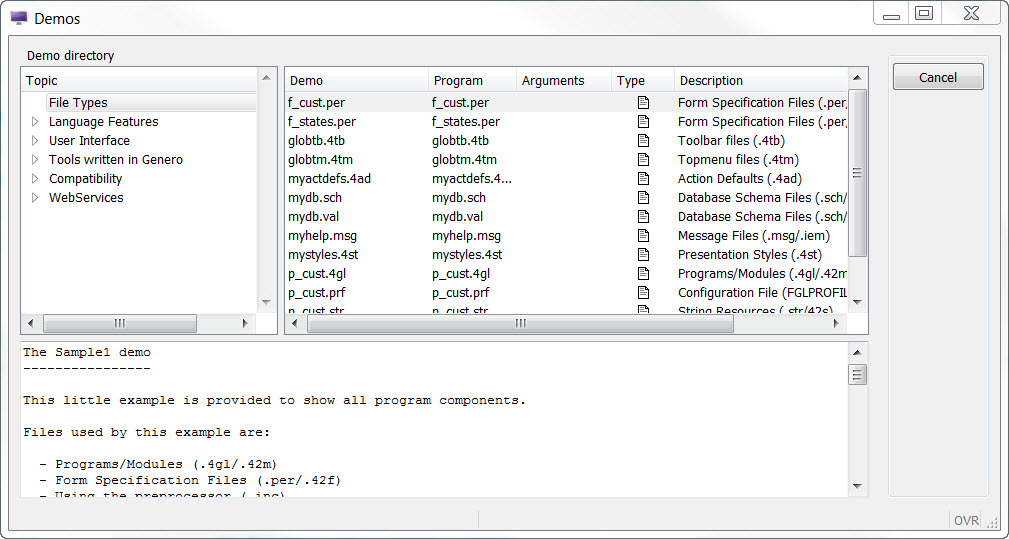Image resolution: width=1009 pixels, height=539 pixels.
Task: Click the Topmenu files (.4tm) description
Action: coord(738,160)
